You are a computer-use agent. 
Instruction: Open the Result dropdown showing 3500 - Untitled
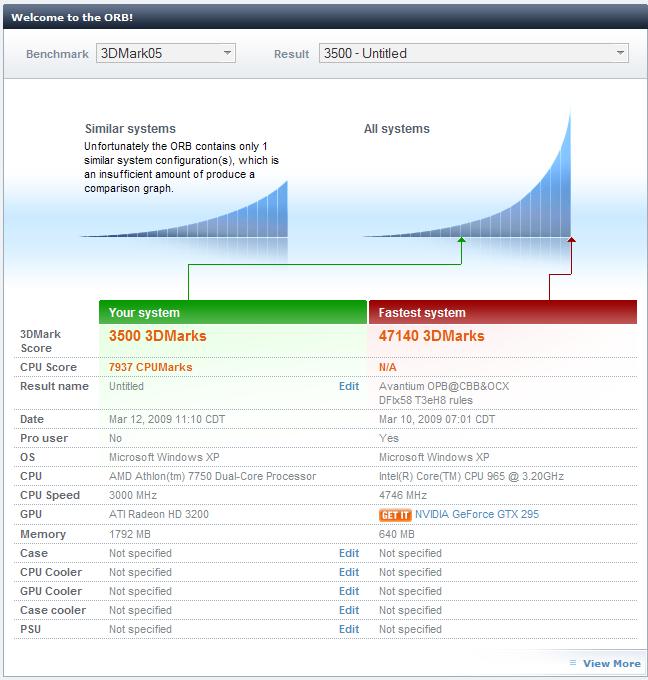(x=474, y=53)
